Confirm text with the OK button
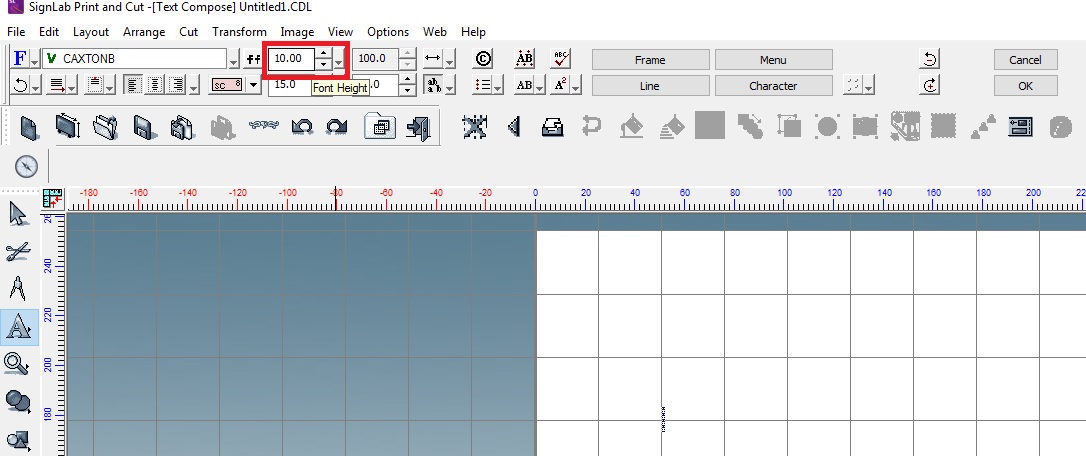1086x456 pixels. 1025,86
